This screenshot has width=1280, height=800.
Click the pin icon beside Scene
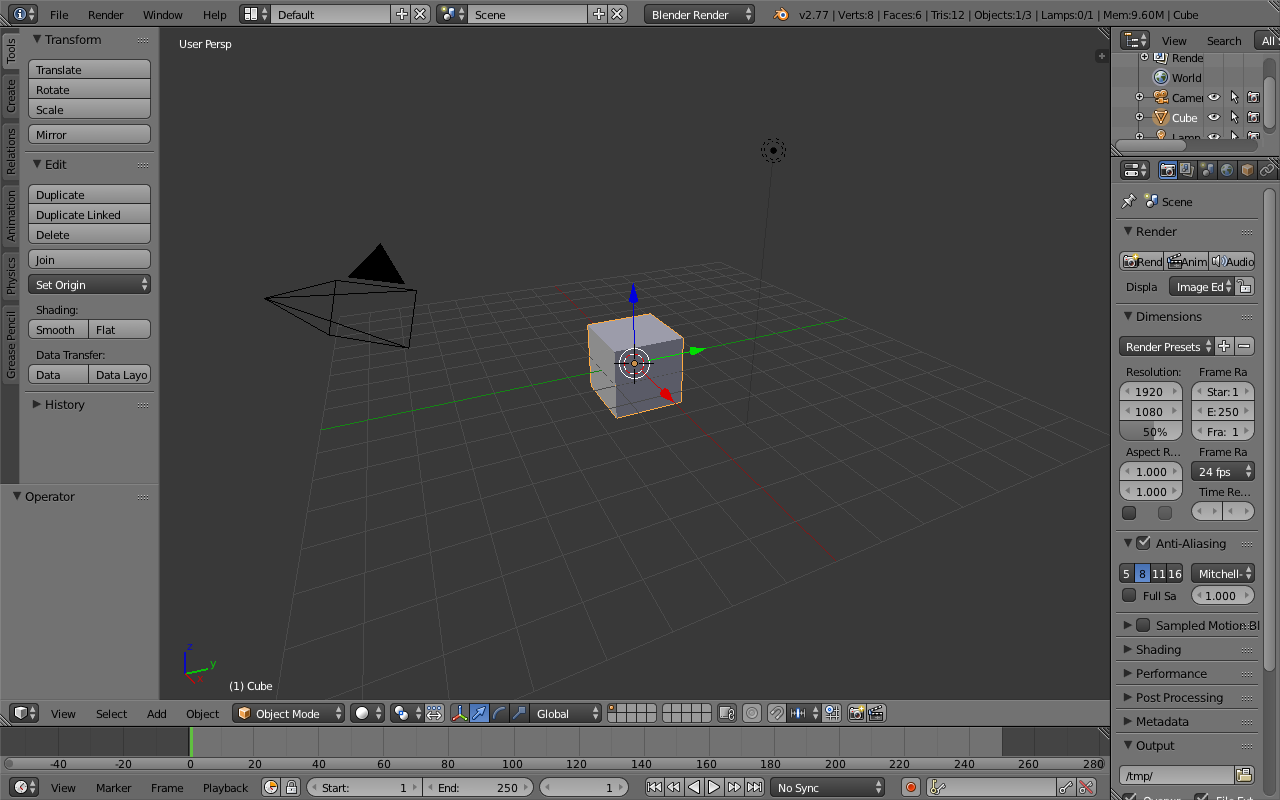click(x=1129, y=201)
